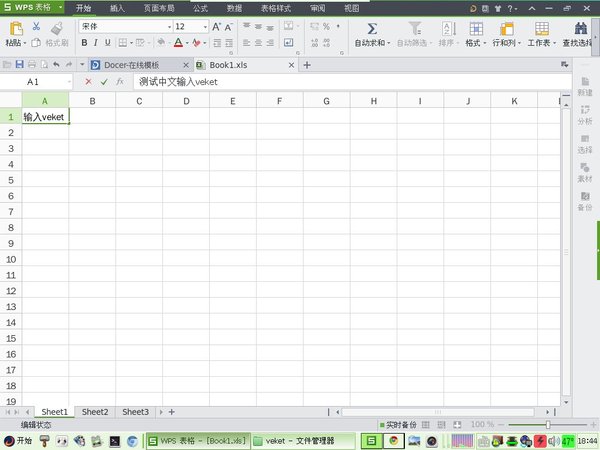This screenshot has width=600, height=450.
Task: Expand the AutoSum (自动求和) dropdown
Action: 389,43
